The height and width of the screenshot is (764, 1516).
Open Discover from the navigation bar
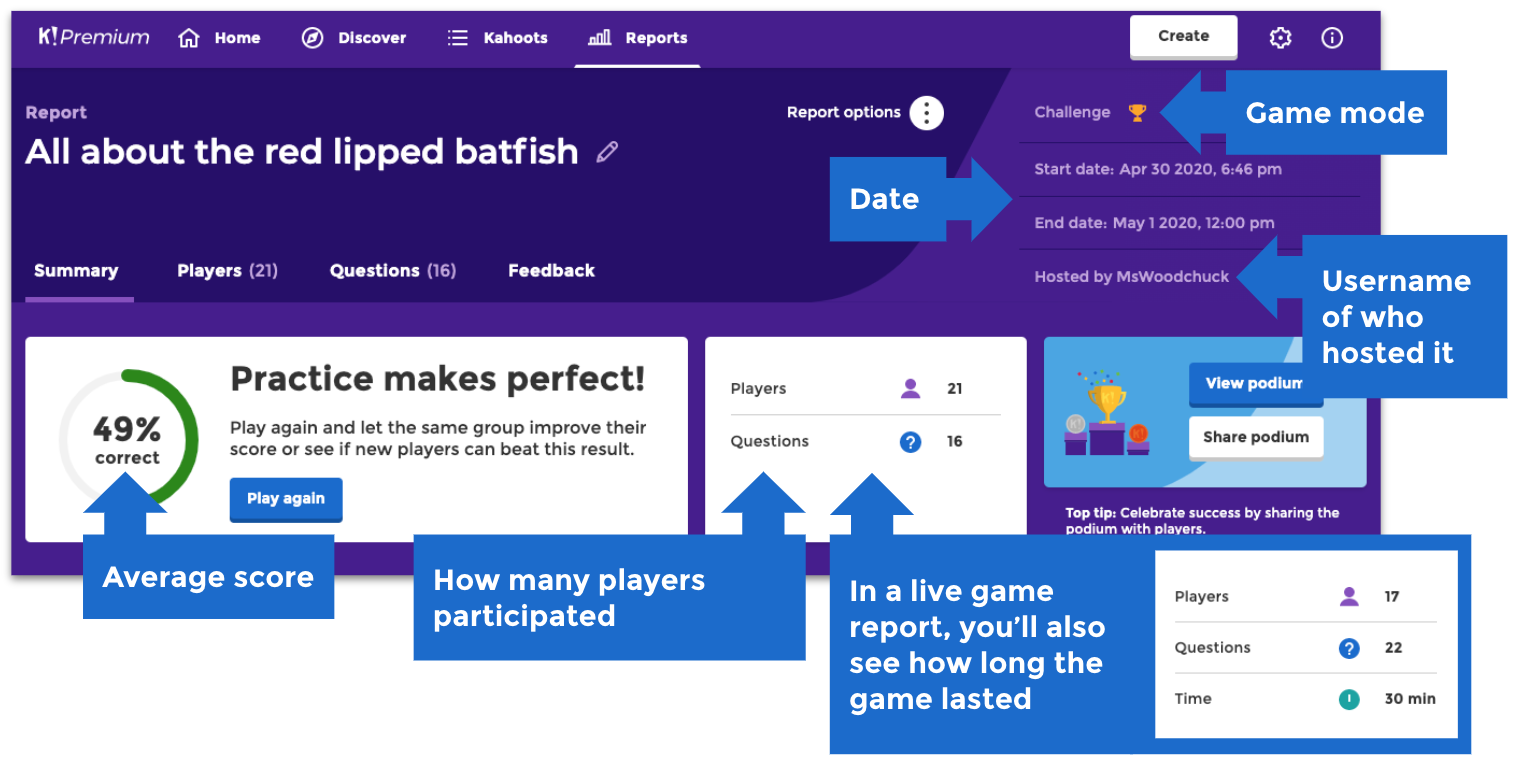click(x=354, y=38)
